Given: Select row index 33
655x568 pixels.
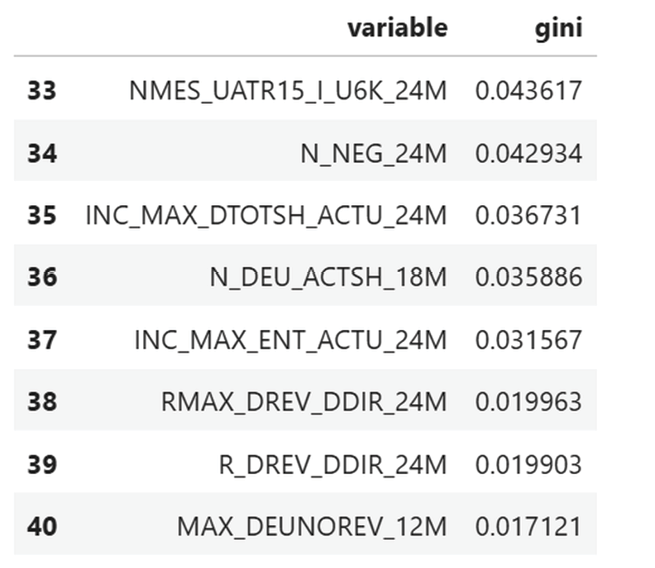Looking at the screenshot, I should [42, 90].
